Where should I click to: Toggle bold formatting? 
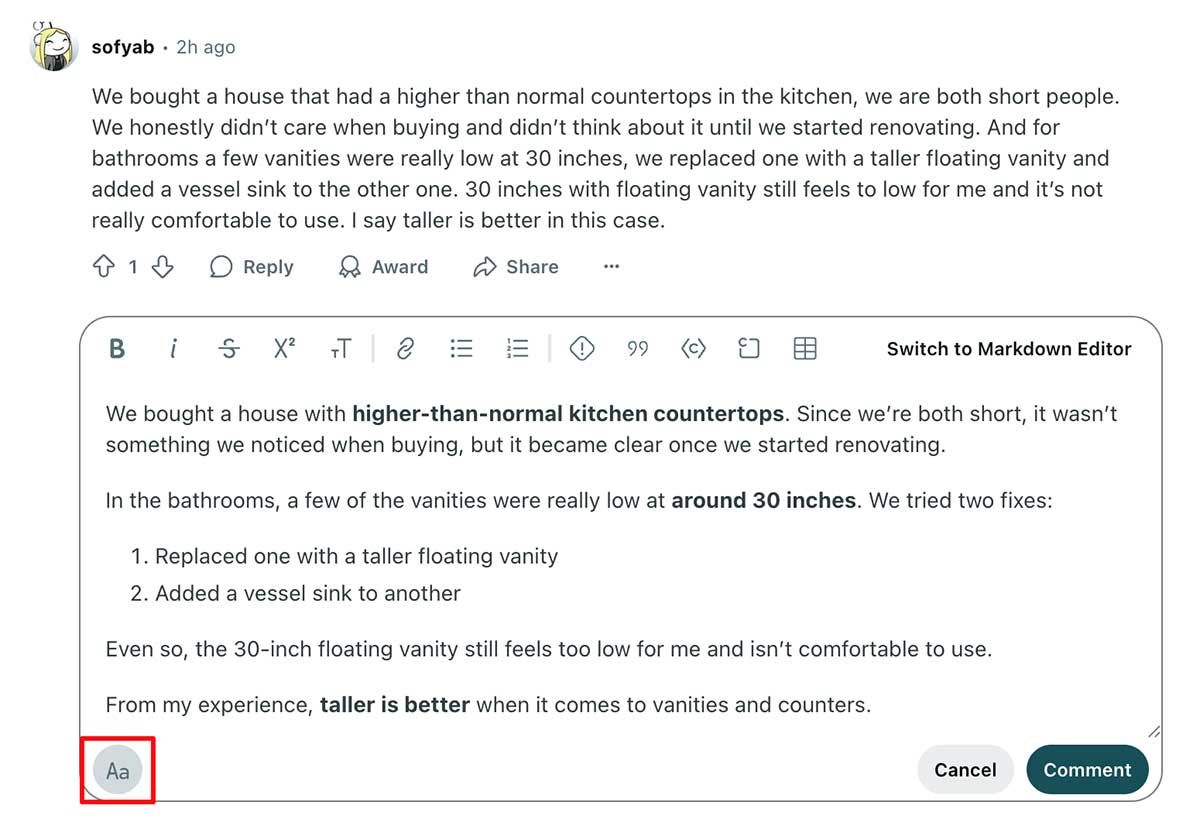coord(117,349)
